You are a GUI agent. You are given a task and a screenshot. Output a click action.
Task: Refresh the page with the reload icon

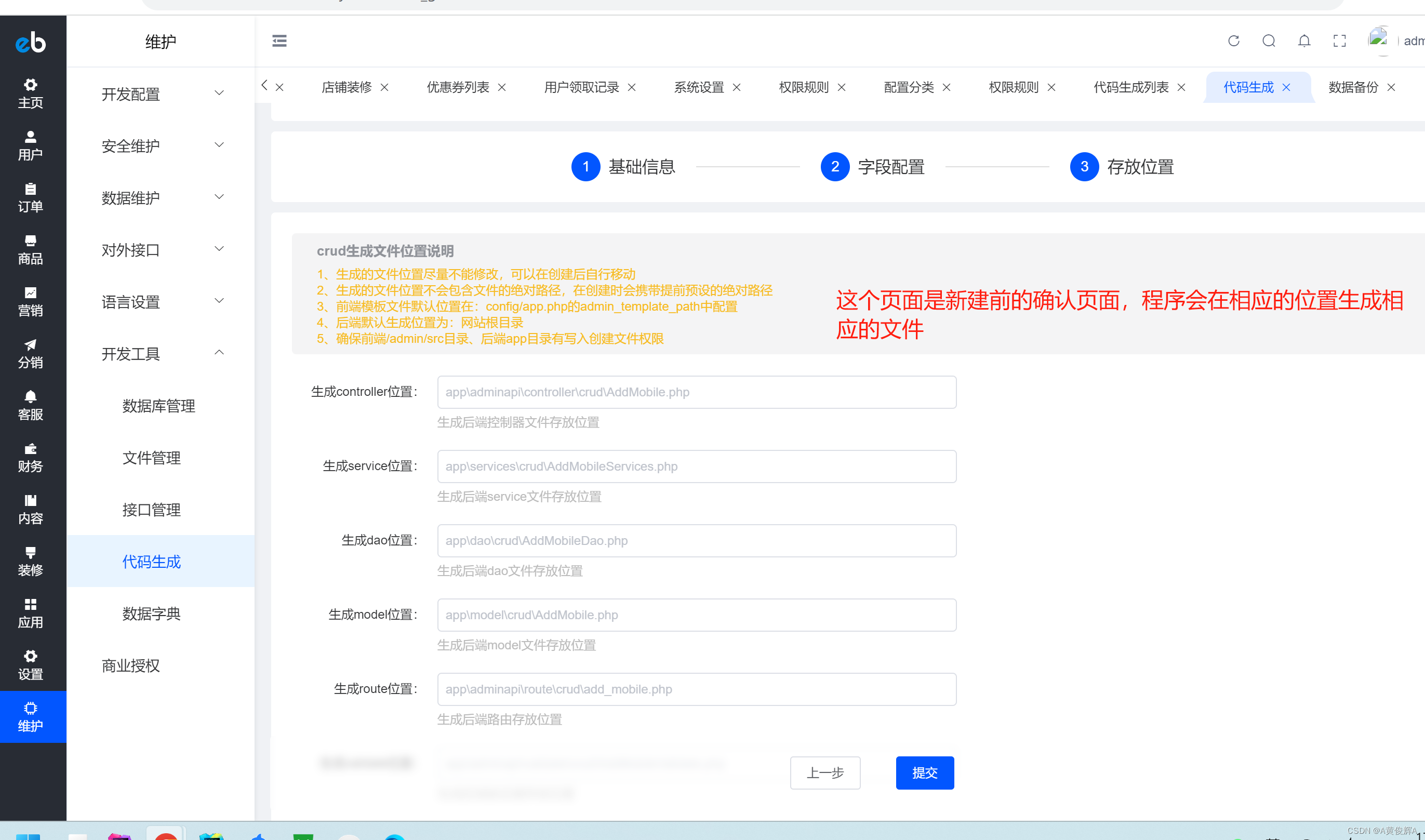click(1234, 41)
